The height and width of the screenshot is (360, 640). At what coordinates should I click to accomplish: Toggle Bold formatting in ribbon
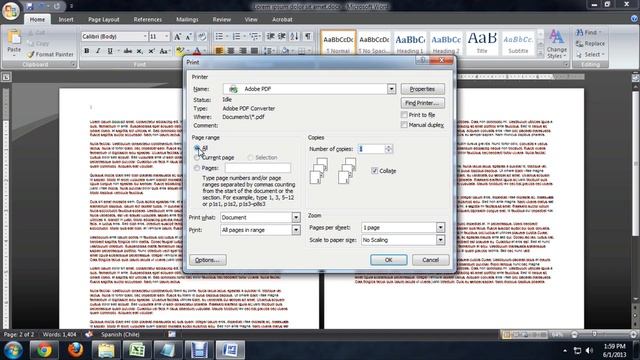[87, 51]
